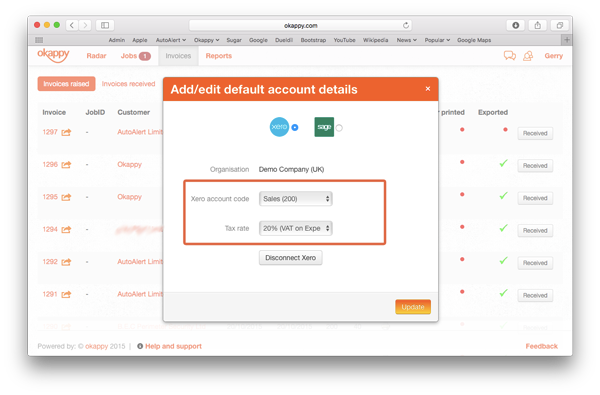
Task: Click the Exported column header
Action: tap(493, 112)
